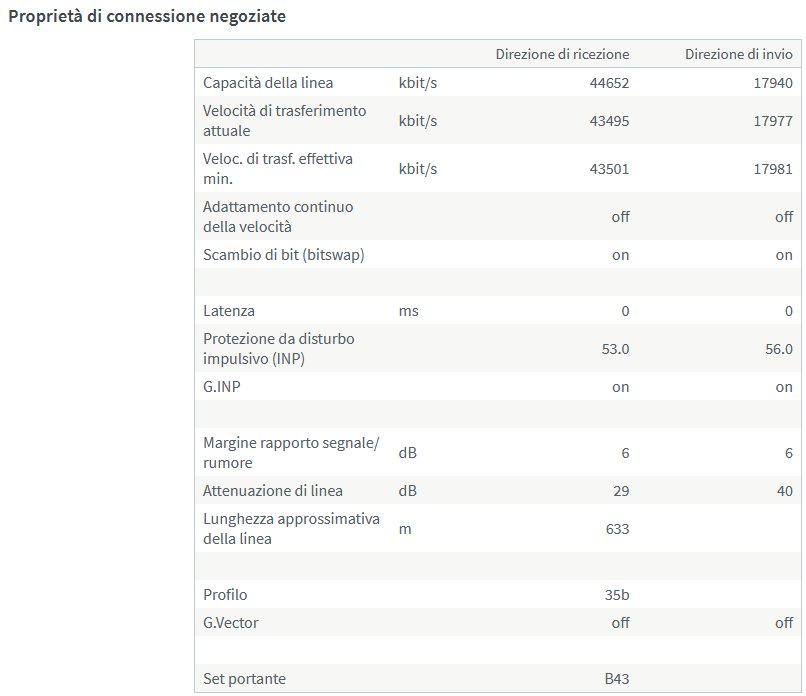The width and height of the screenshot is (806, 696).
Task: Click the current transfer rate value 43495
Action: (x=610, y=121)
